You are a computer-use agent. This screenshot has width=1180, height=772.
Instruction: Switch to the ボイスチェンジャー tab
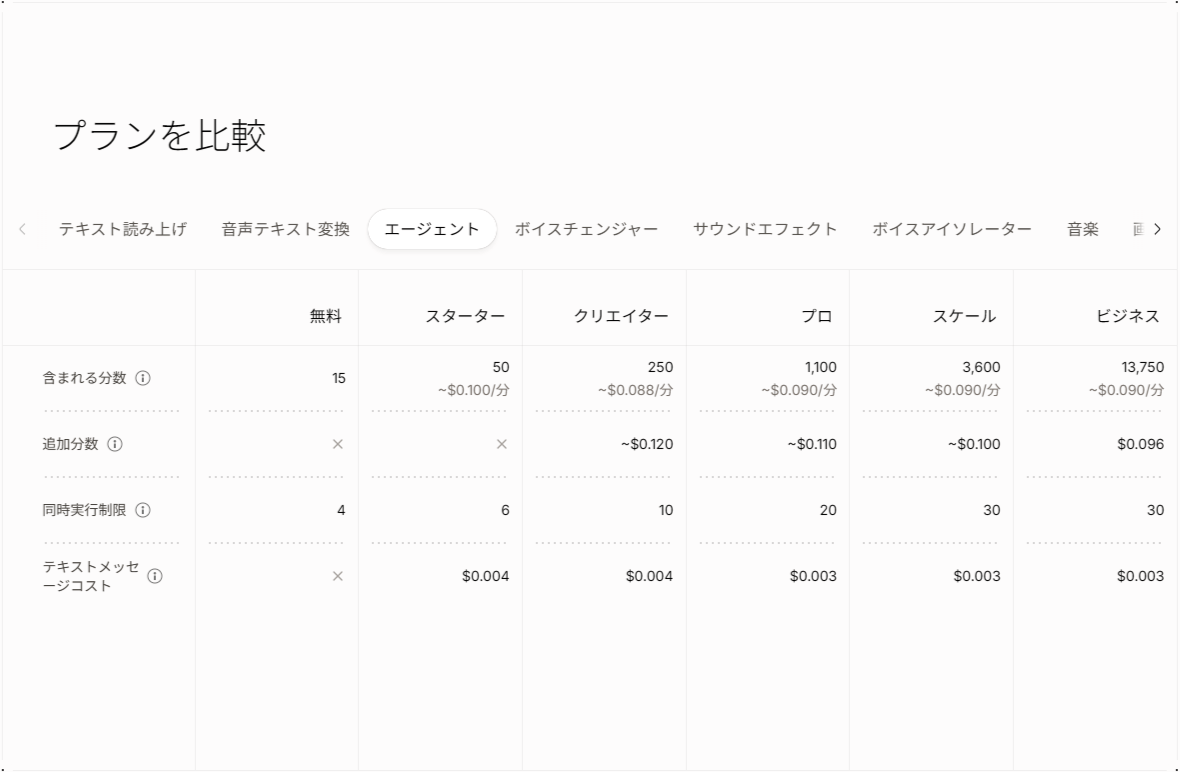pos(586,229)
